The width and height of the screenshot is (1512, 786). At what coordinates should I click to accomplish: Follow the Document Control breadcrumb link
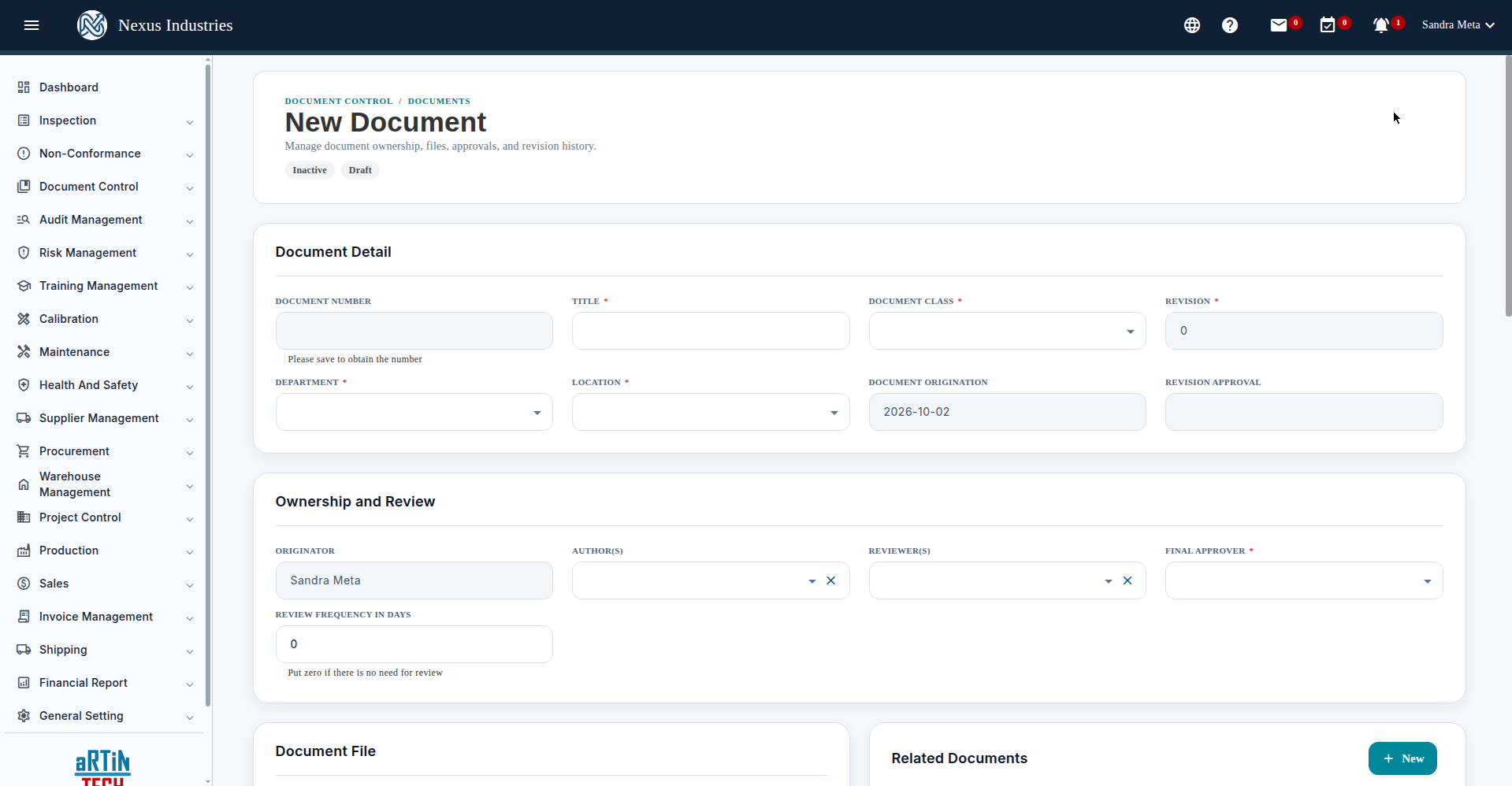339,101
